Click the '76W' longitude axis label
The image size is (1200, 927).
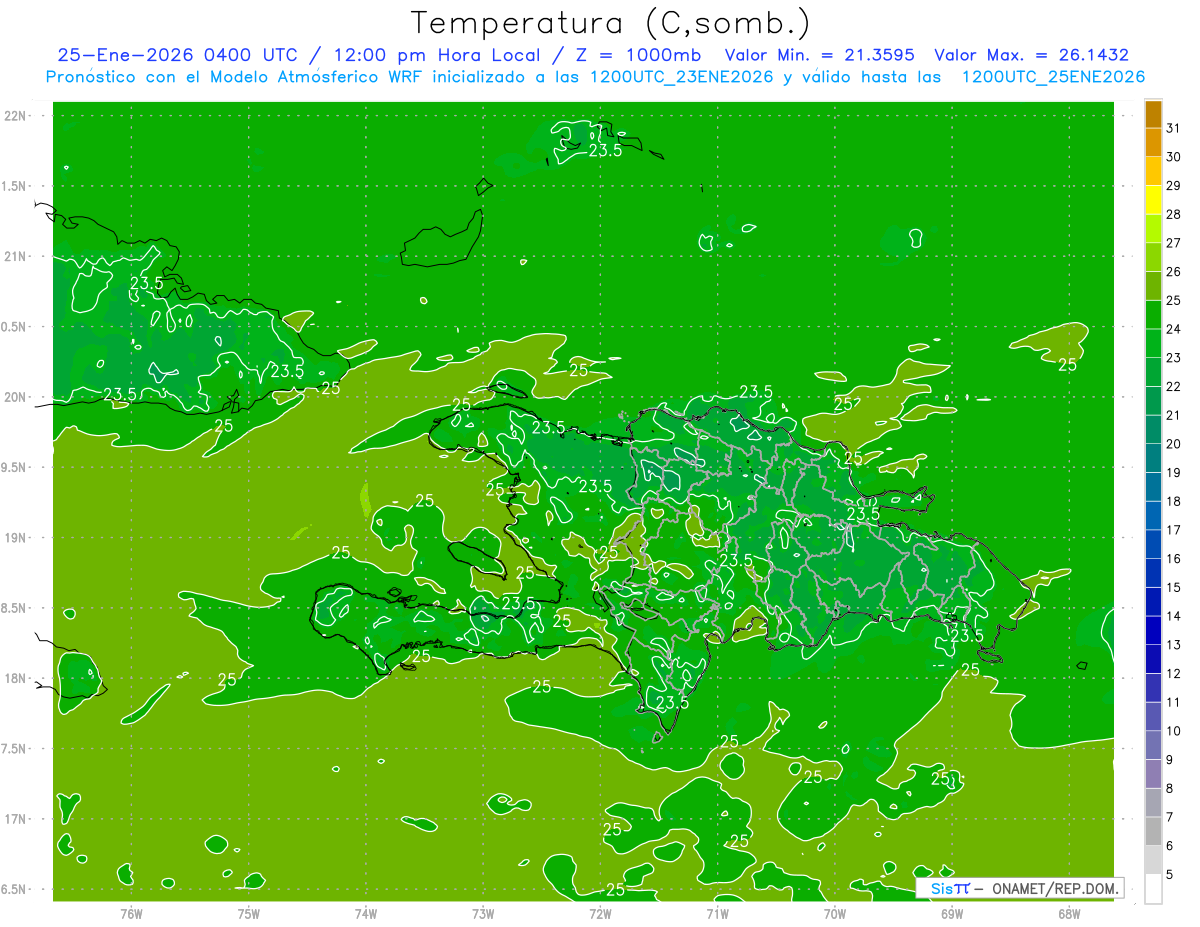(132, 914)
